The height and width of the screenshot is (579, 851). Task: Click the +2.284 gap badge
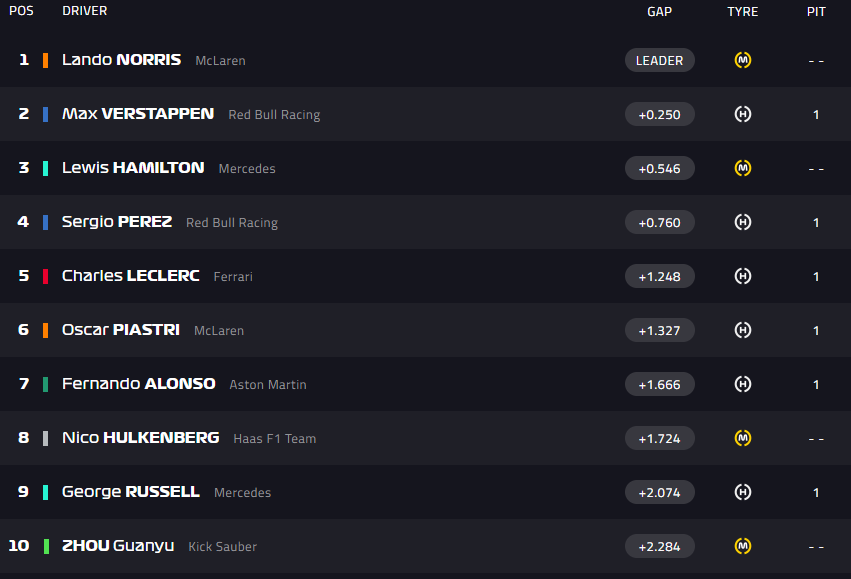tap(659, 546)
